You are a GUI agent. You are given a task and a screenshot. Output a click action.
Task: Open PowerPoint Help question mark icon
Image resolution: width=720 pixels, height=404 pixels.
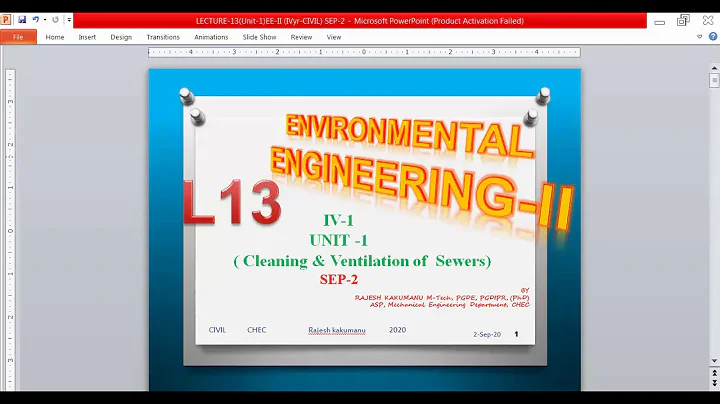[713, 36]
